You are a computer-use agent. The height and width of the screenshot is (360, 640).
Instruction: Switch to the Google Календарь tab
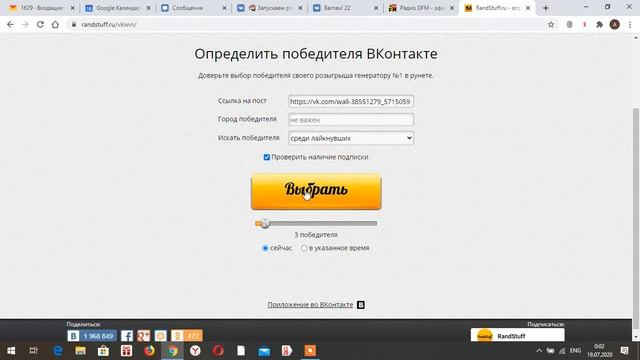(118, 8)
